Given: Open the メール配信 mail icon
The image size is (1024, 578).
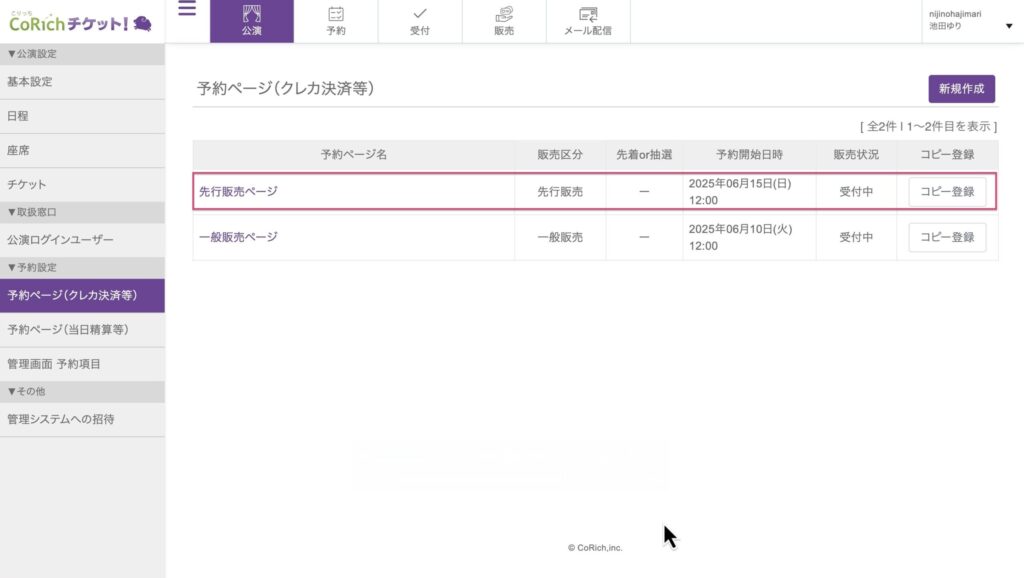Looking at the screenshot, I should tap(588, 14).
